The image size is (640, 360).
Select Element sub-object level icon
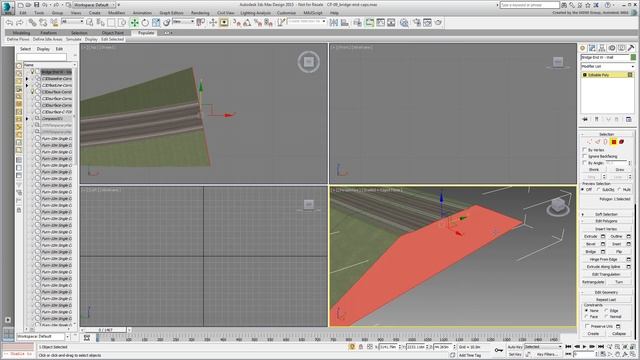[622, 142]
